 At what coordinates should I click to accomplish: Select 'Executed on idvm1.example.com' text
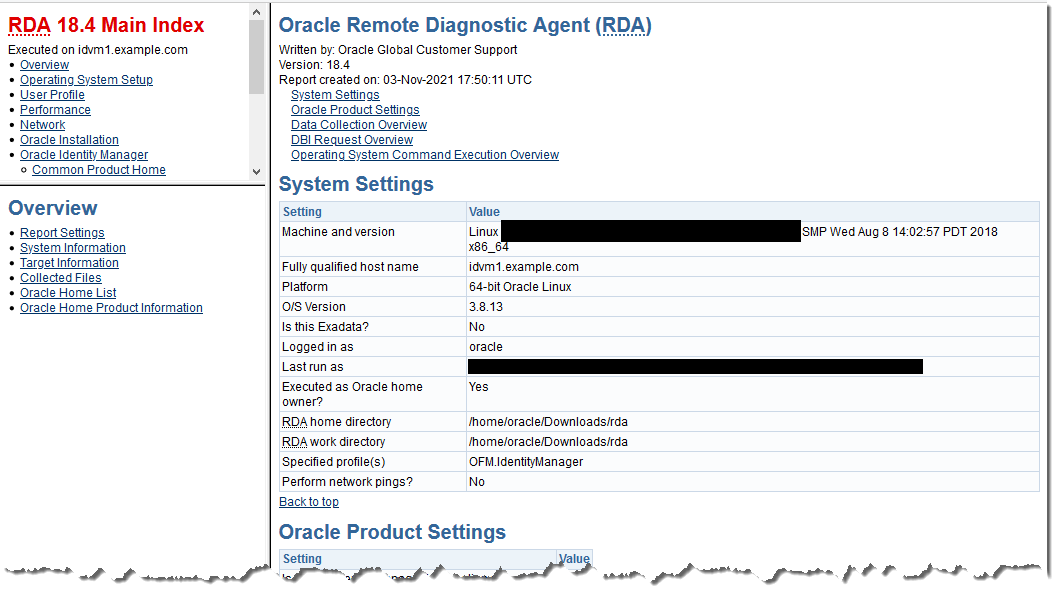[x=98, y=50]
